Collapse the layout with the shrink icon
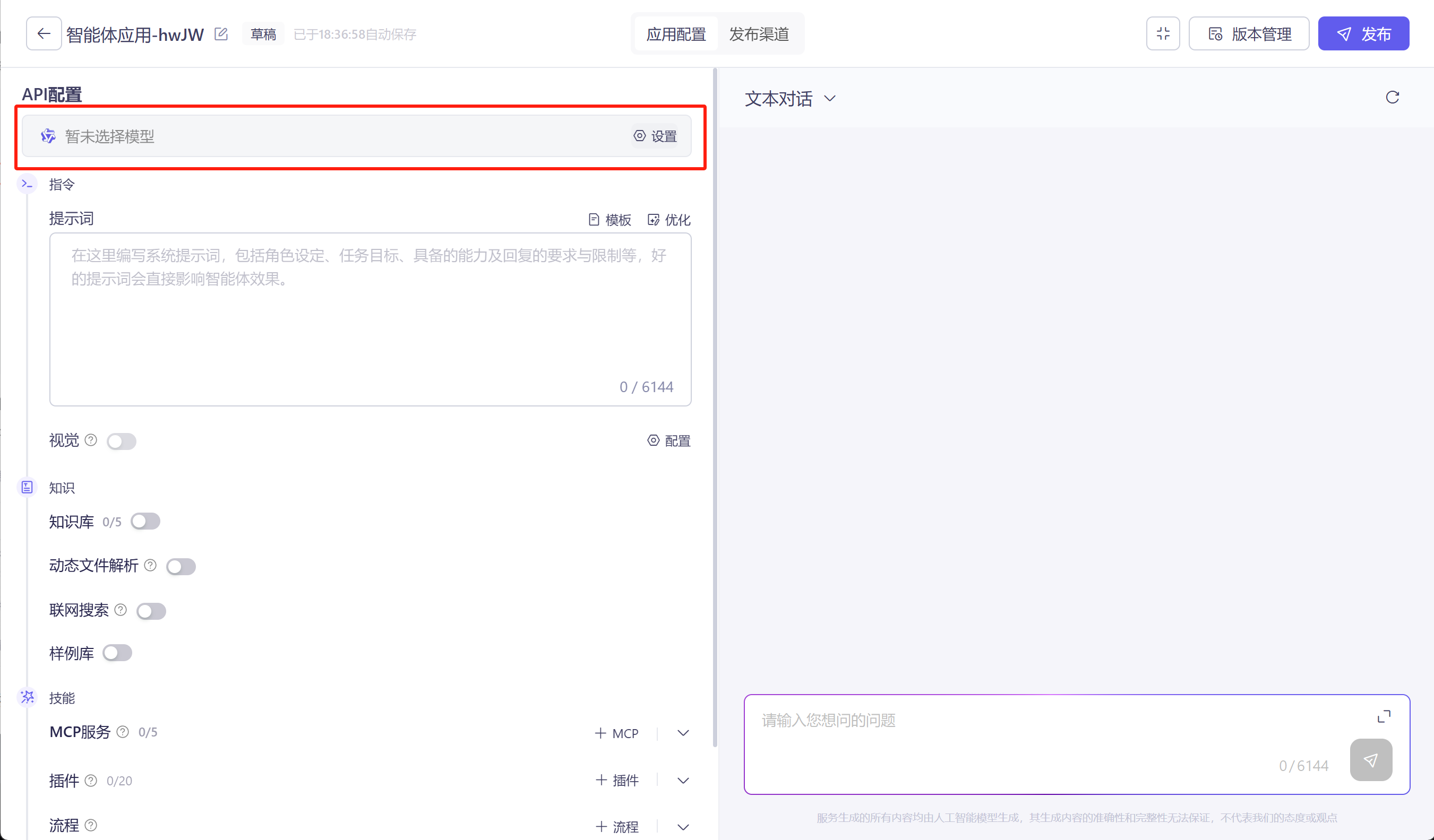This screenshot has width=1434, height=840. pos(1163,34)
